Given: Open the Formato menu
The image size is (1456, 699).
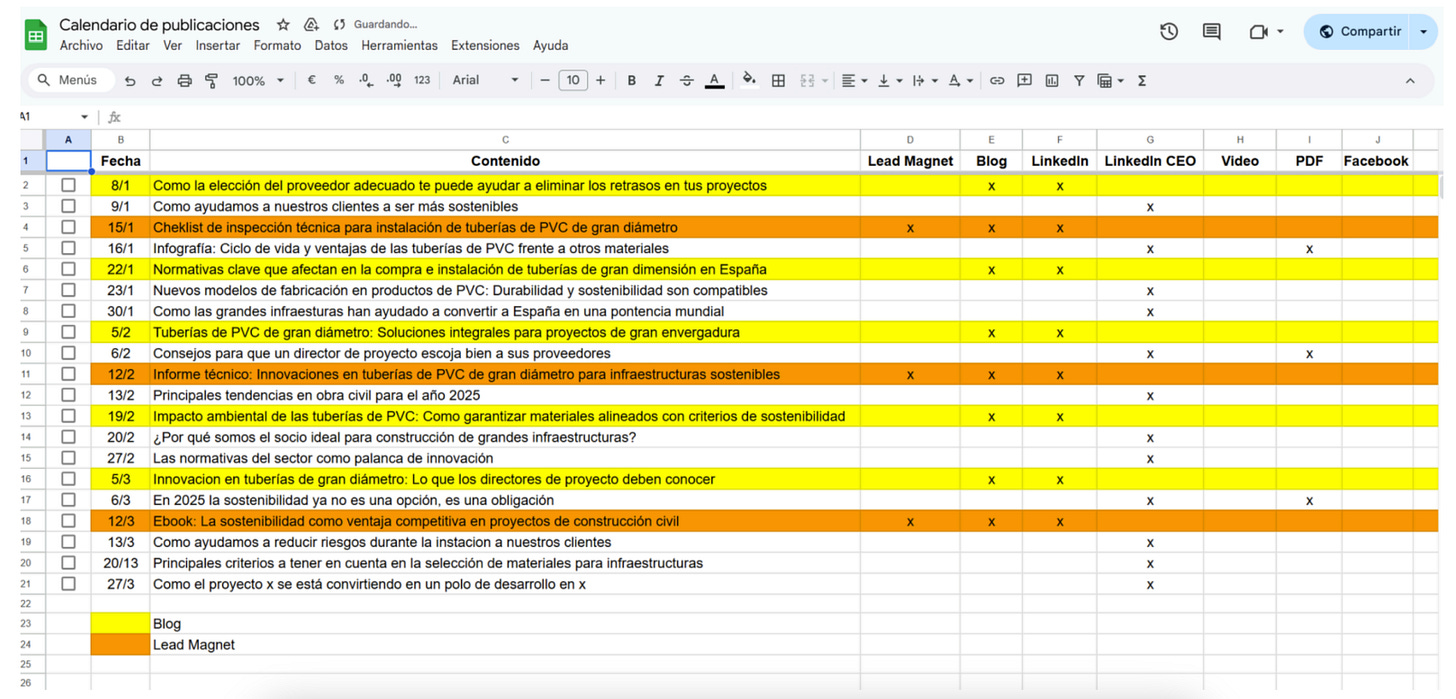Looking at the screenshot, I should [277, 46].
